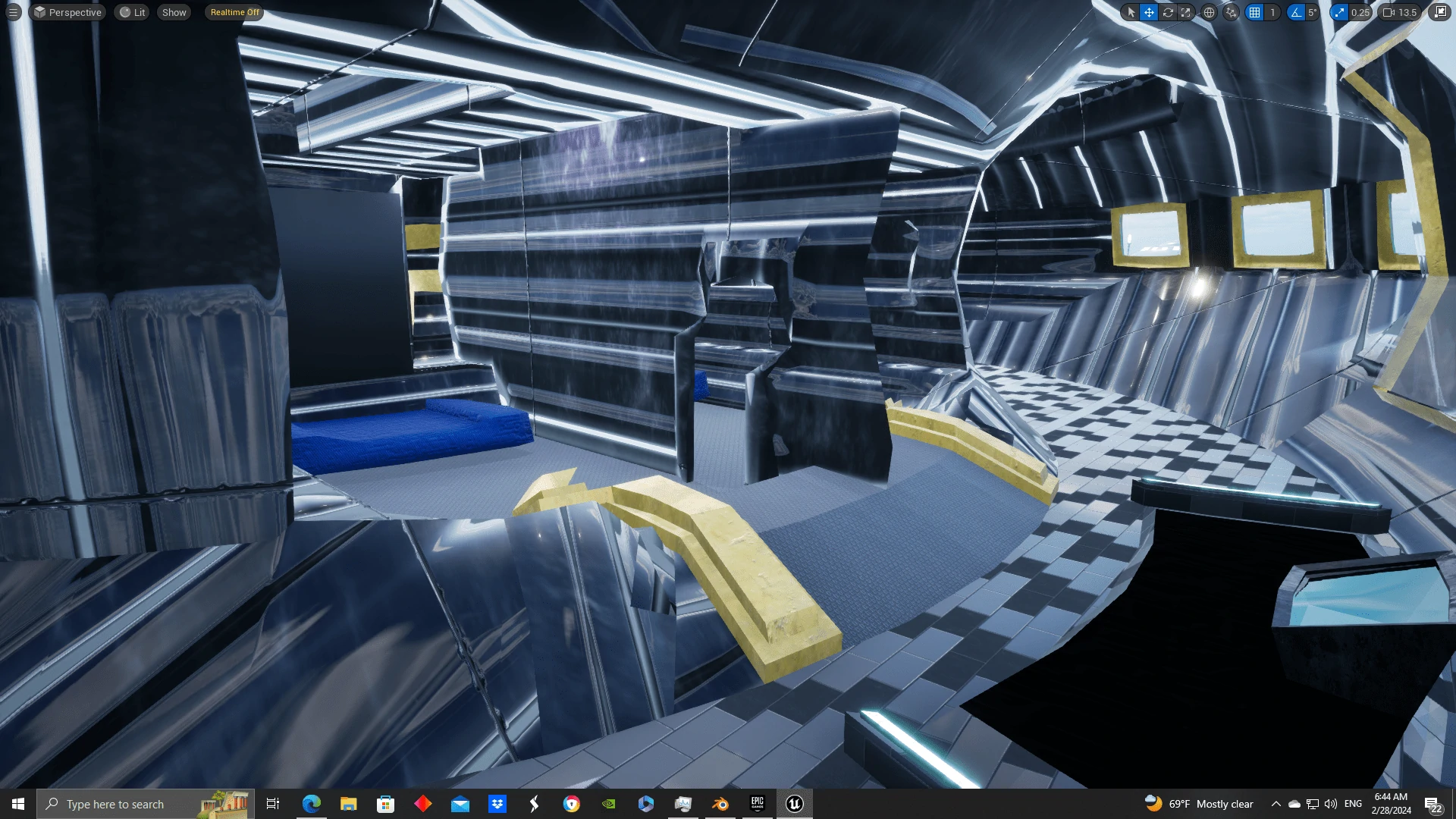Open camera speed 13.5 setting

[1400, 12]
